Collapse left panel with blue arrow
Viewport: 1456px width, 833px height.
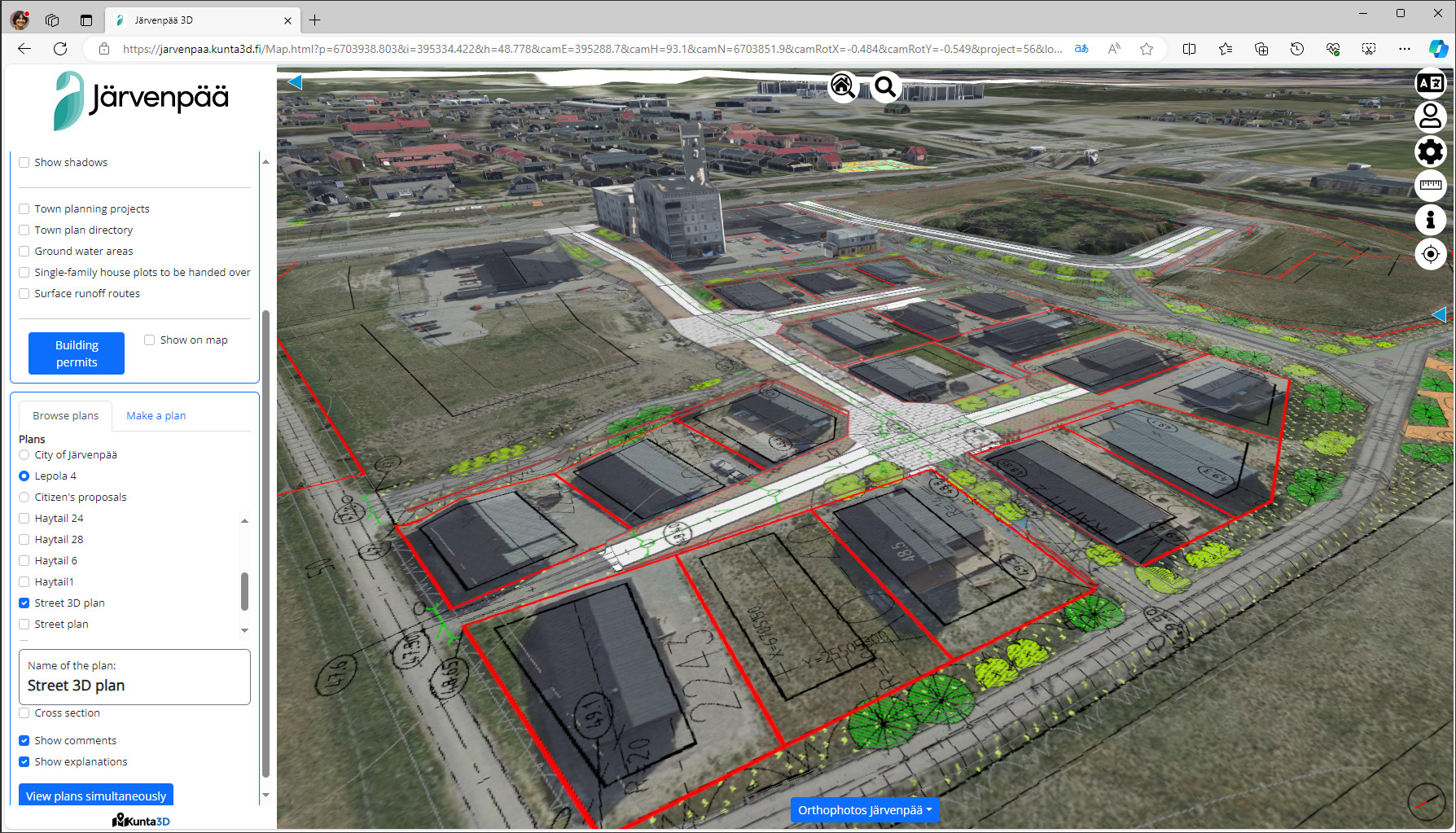[295, 82]
